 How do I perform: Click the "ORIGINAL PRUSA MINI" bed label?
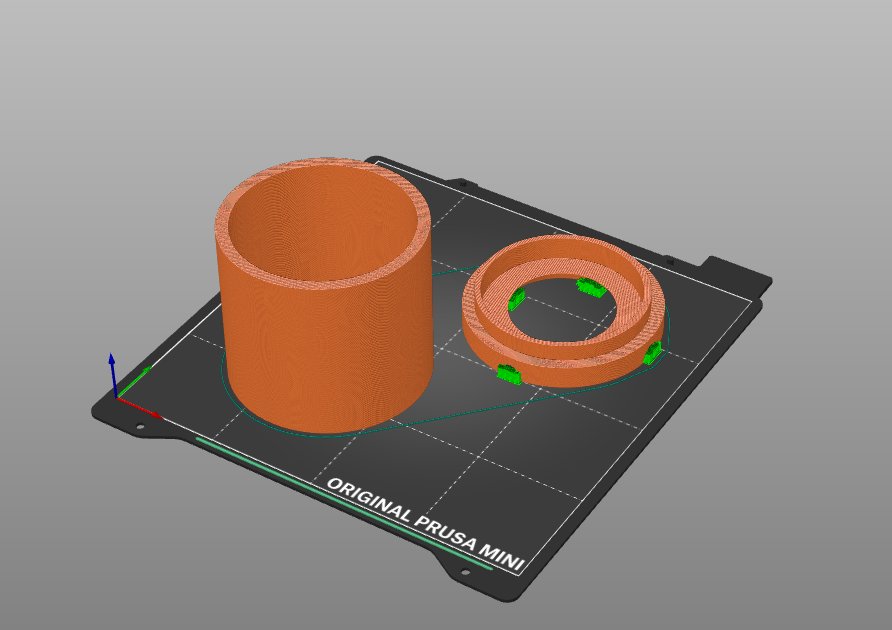point(425,524)
